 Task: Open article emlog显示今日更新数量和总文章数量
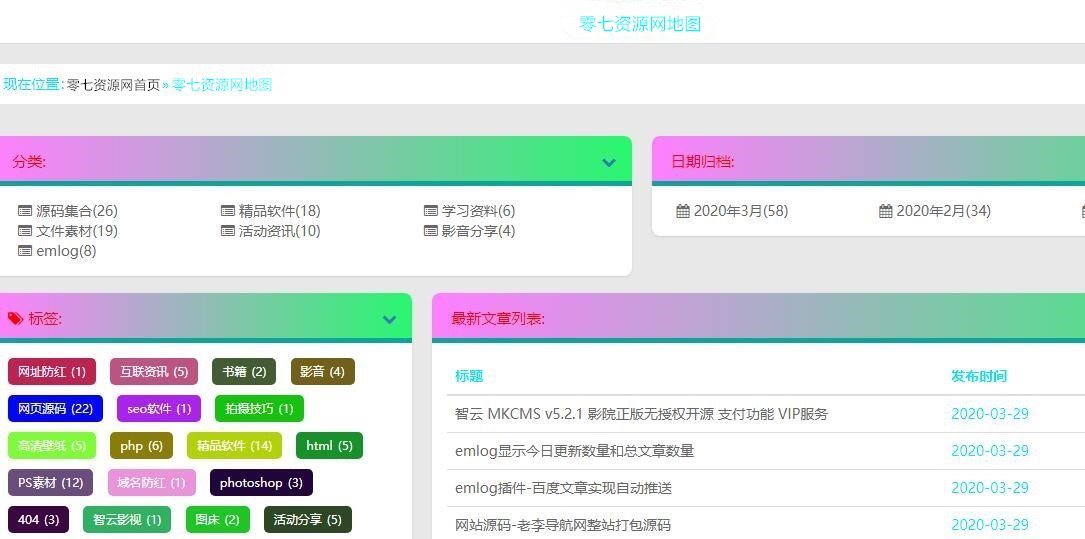(x=574, y=451)
